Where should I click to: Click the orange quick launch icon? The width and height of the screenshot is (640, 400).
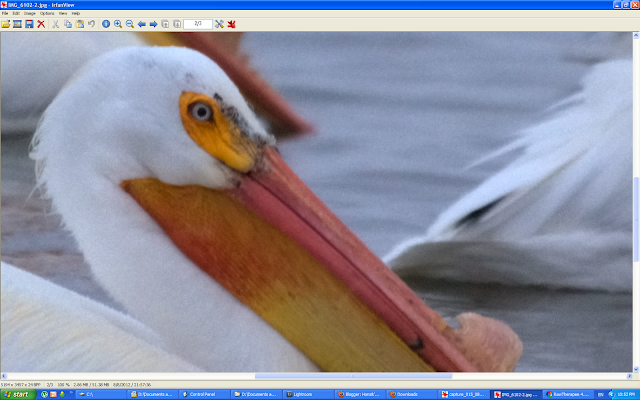click(53, 394)
